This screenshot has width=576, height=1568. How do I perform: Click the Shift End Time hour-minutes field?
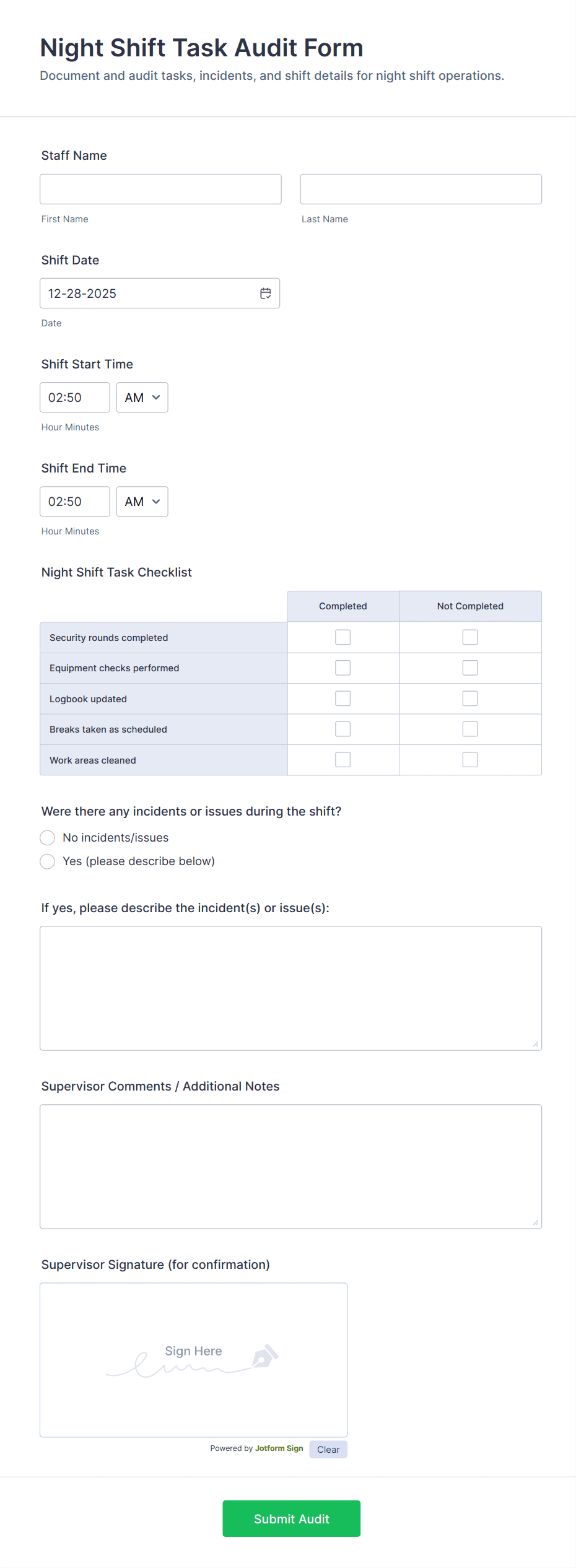click(x=74, y=502)
